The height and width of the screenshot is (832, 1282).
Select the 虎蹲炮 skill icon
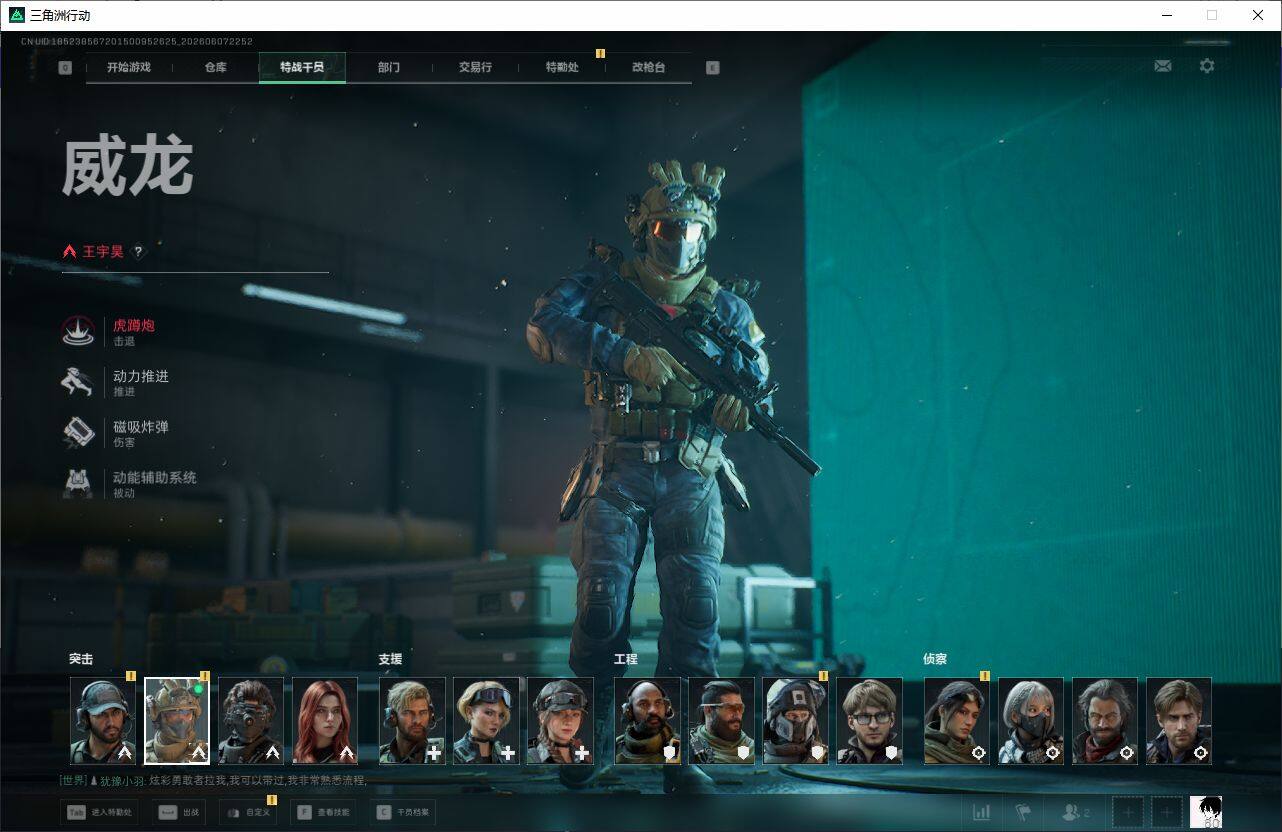pos(78,331)
